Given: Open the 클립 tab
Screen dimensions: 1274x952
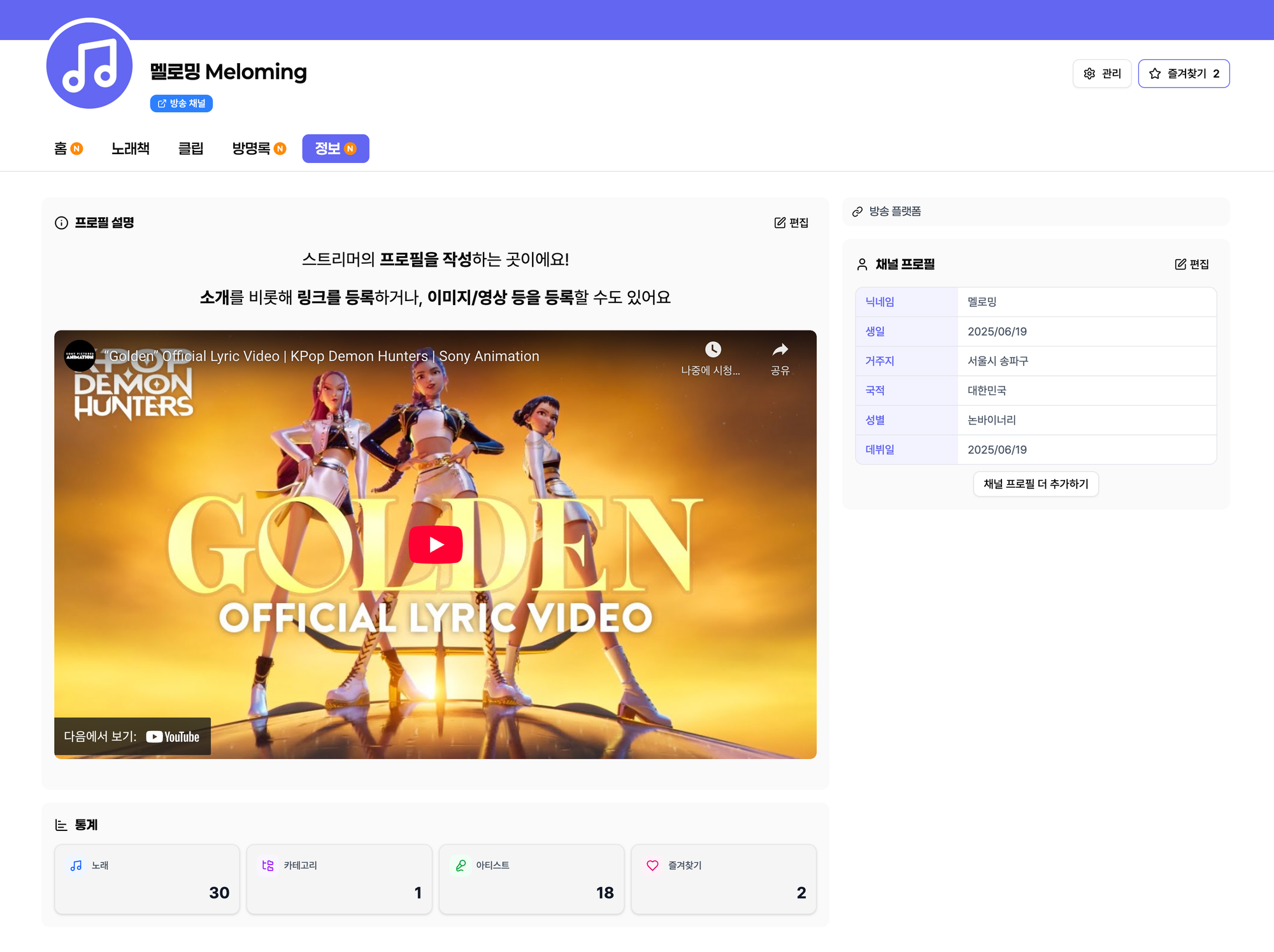Looking at the screenshot, I should [x=190, y=148].
